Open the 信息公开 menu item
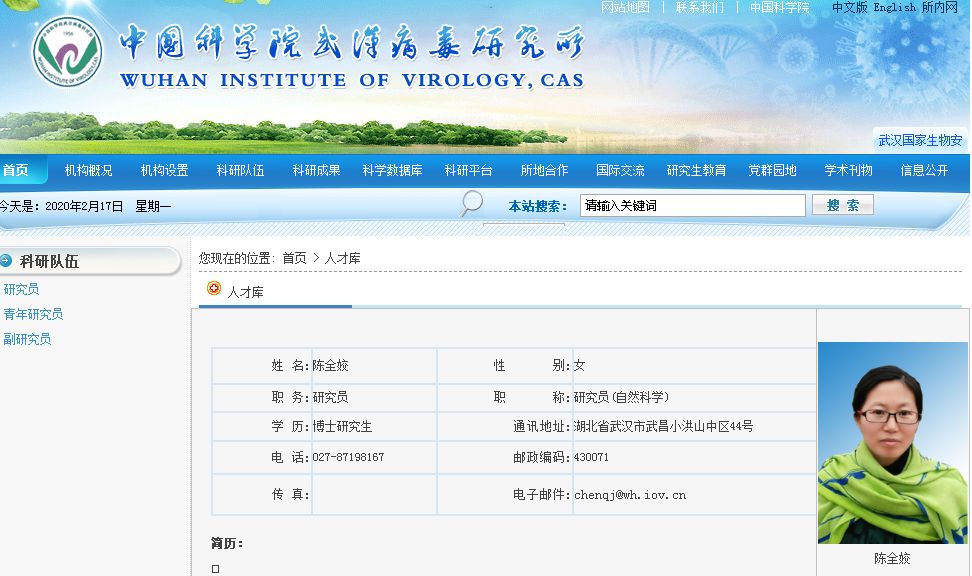 point(924,171)
